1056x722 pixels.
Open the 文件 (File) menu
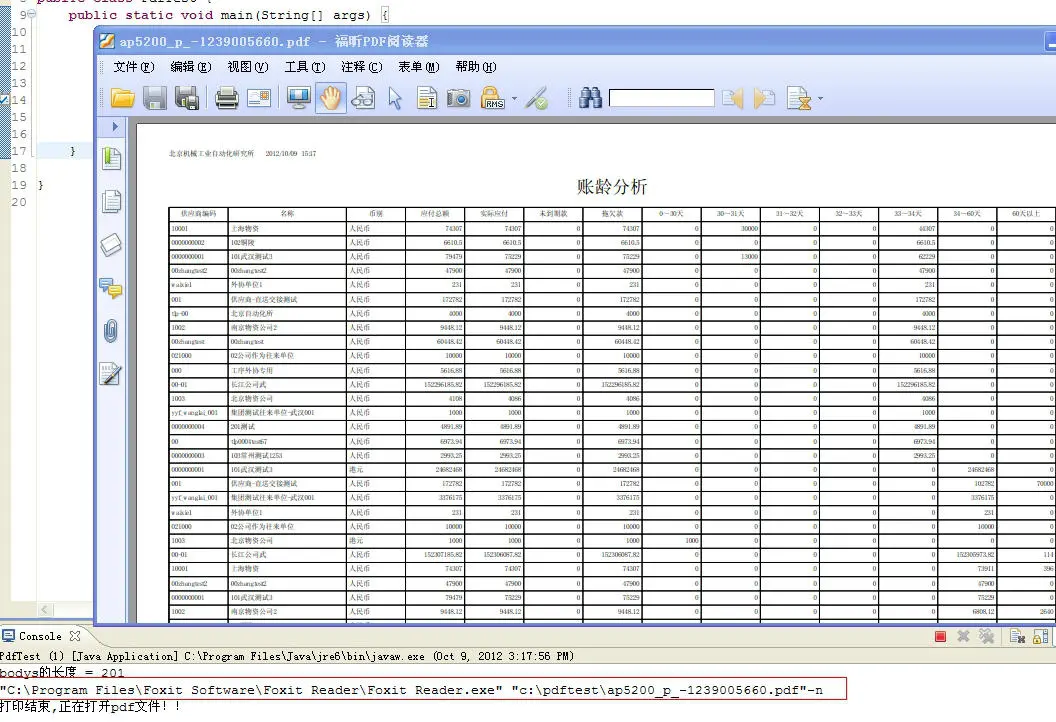[x=133, y=67]
